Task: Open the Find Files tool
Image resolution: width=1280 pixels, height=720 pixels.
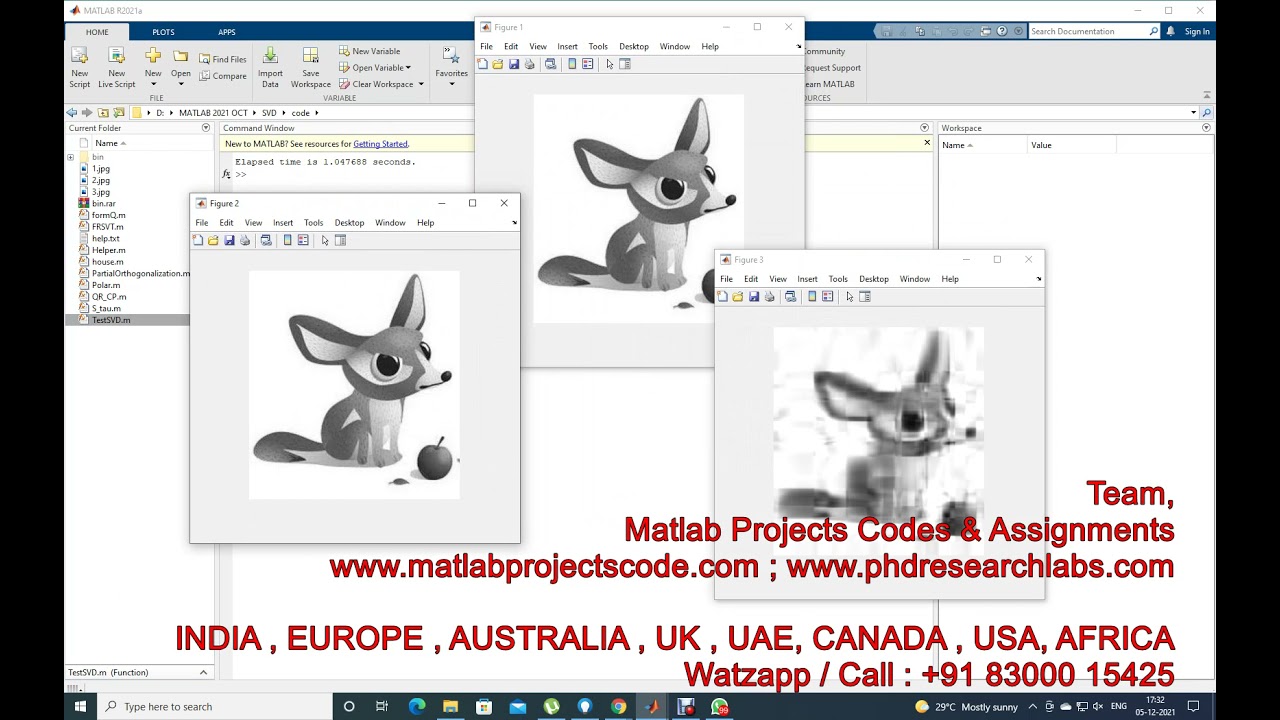Action: coord(222,59)
